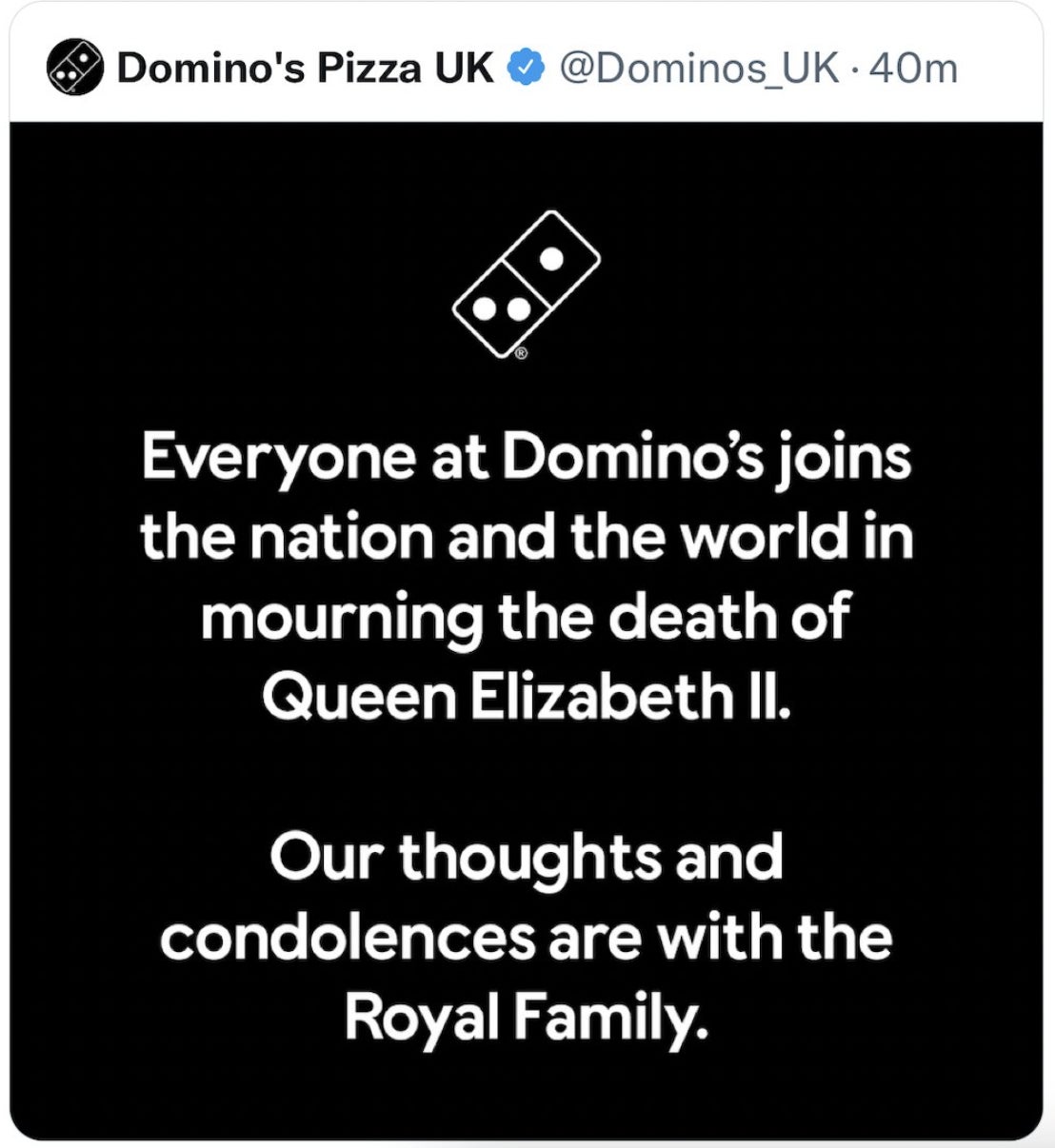
Task: Click the blue verified checkmark badge
Action: coord(527,69)
